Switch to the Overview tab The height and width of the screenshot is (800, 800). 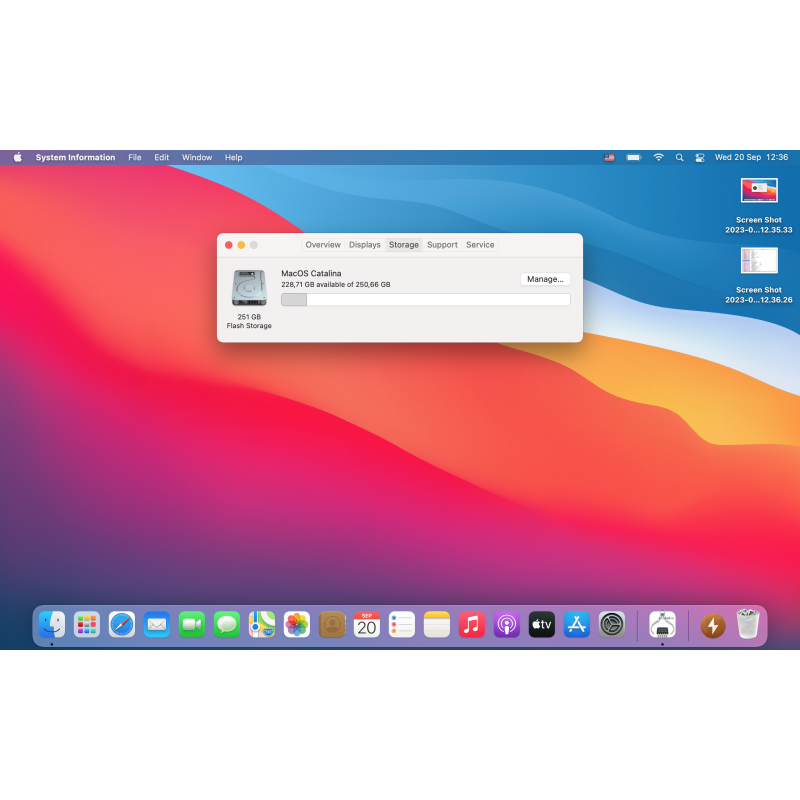point(323,245)
